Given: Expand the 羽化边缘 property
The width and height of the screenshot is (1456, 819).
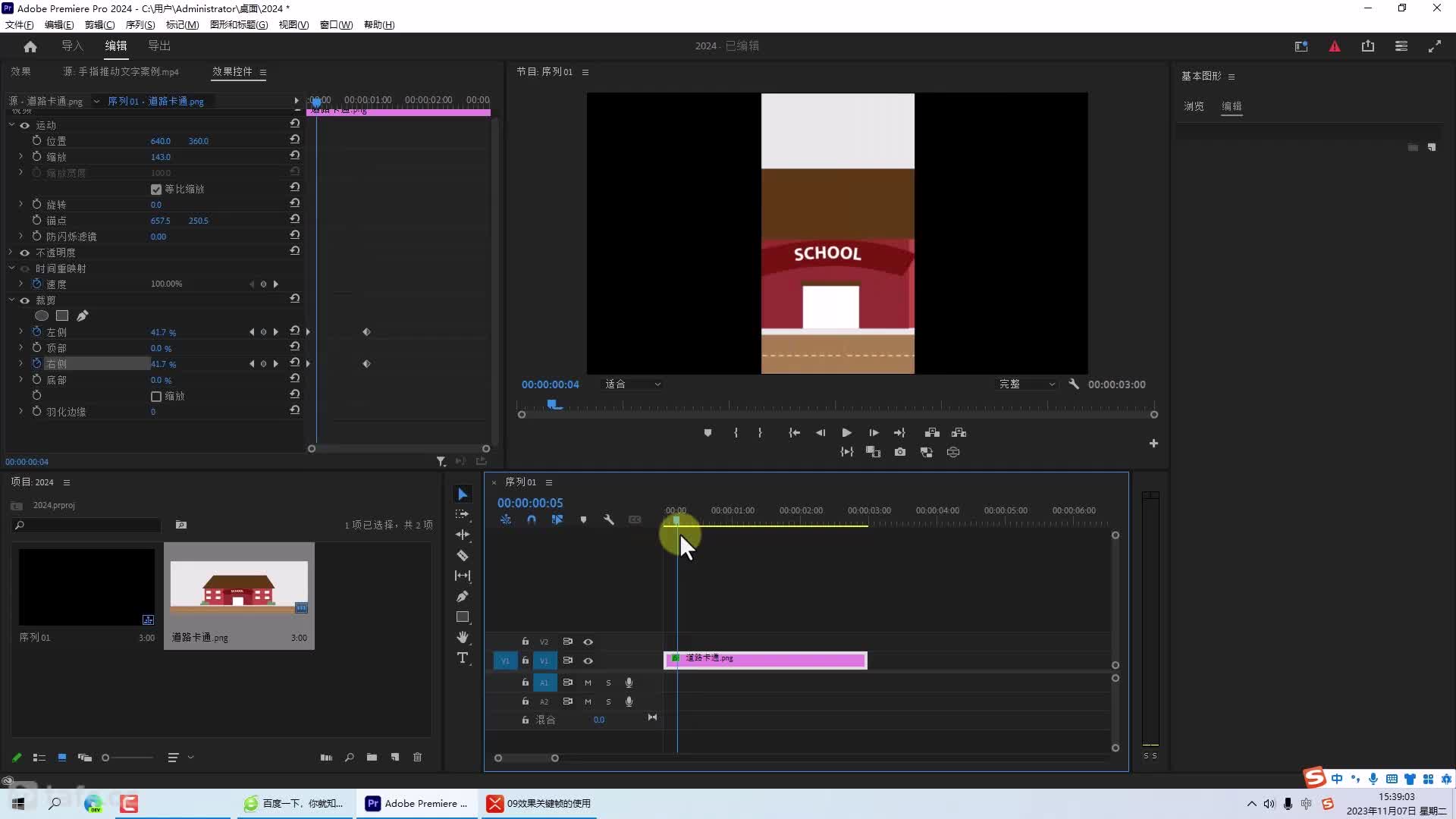Looking at the screenshot, I should 20,411.
